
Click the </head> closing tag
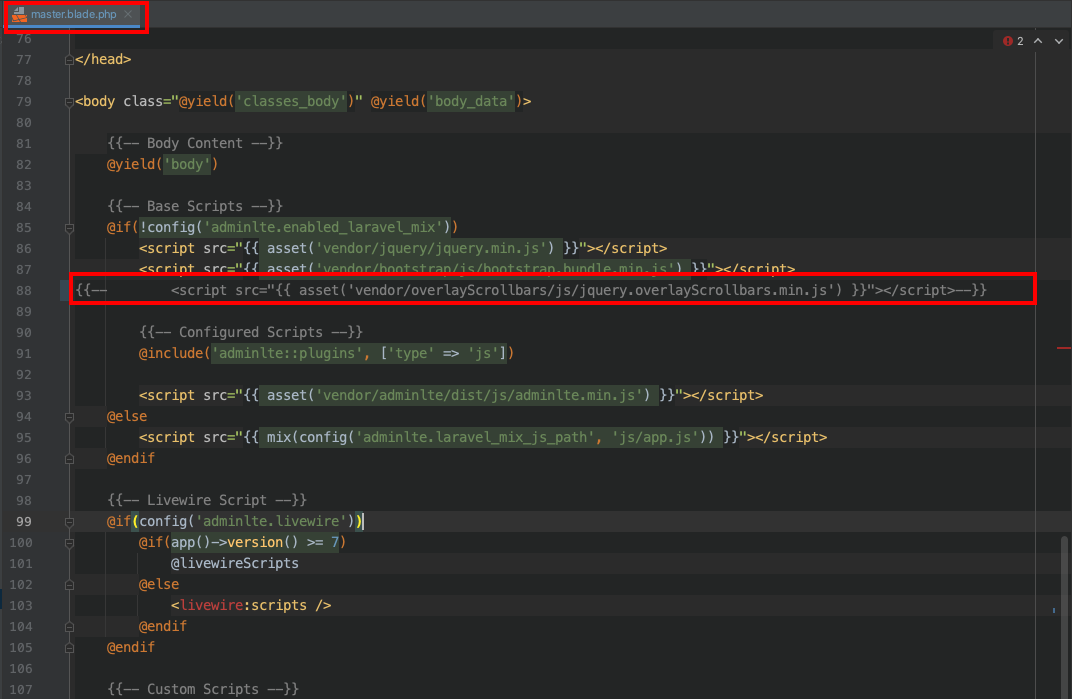103,60
